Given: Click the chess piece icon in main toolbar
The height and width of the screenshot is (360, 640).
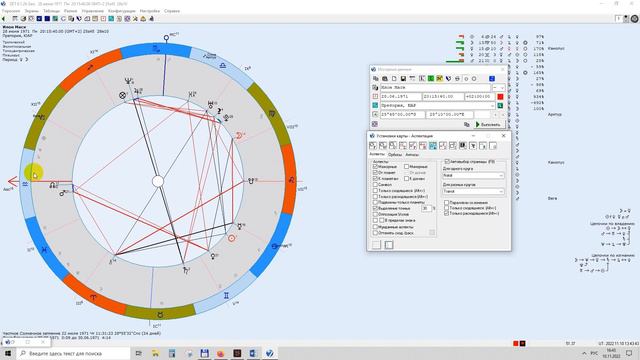Looking at the screenshot, I should click(x=151, y=19).
